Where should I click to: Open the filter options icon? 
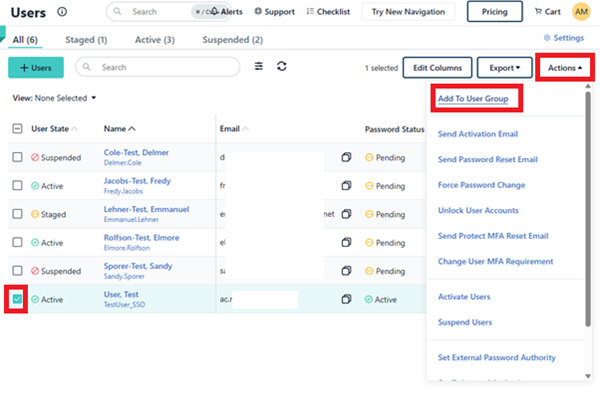[x=259, y=67]
